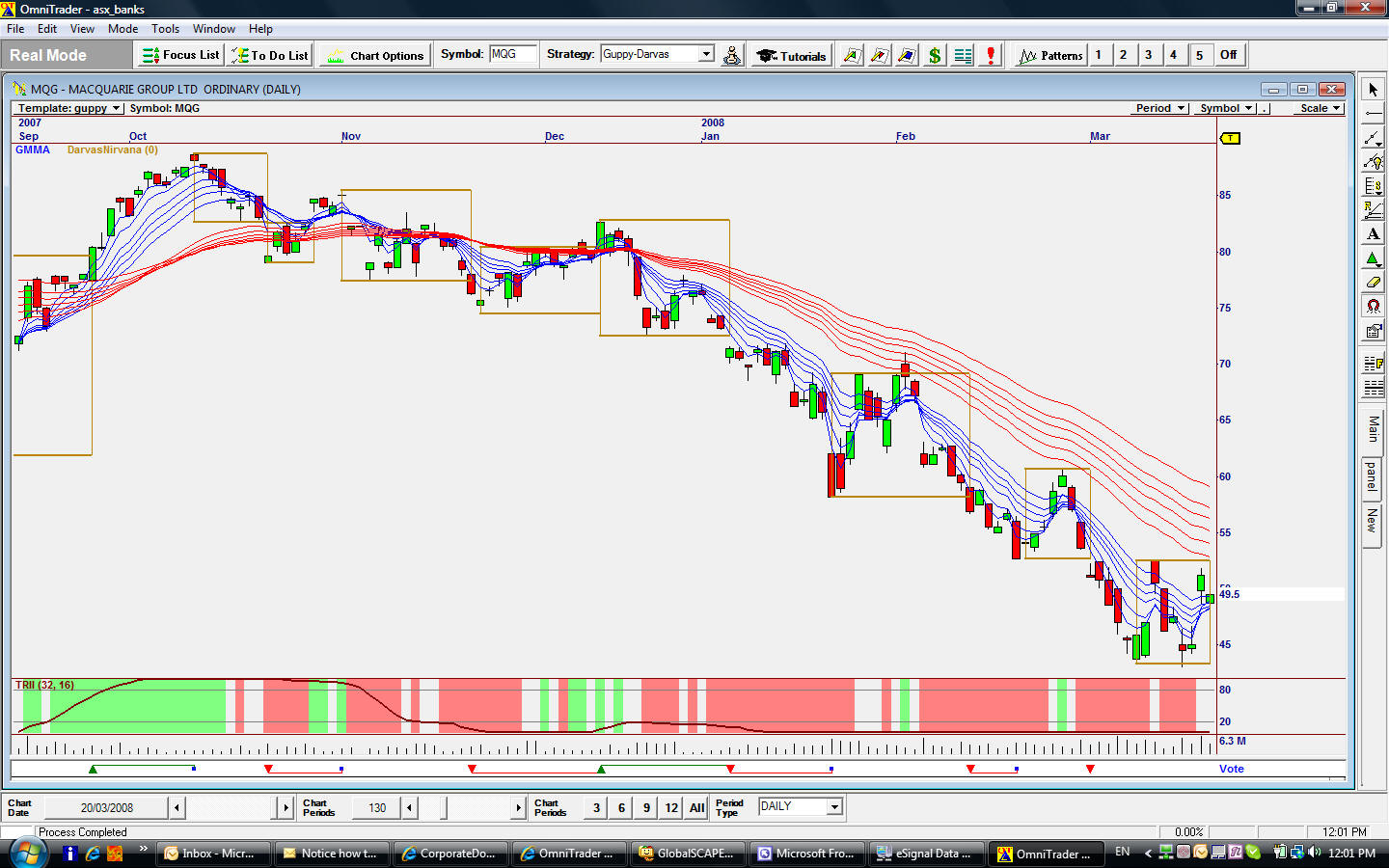Select chart layout 3
The width and height of the screenshot is (1389, 868).
point(1149,55)
